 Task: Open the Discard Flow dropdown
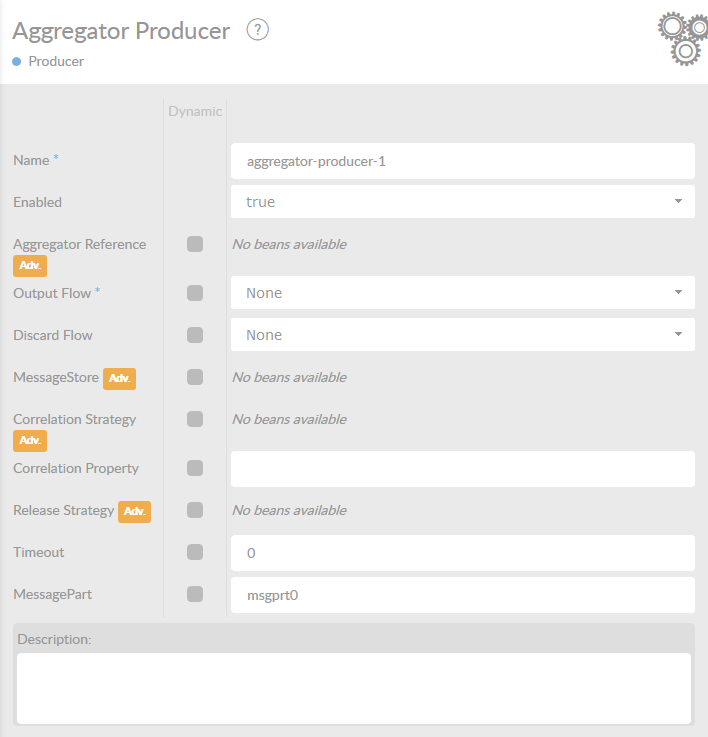462,335
